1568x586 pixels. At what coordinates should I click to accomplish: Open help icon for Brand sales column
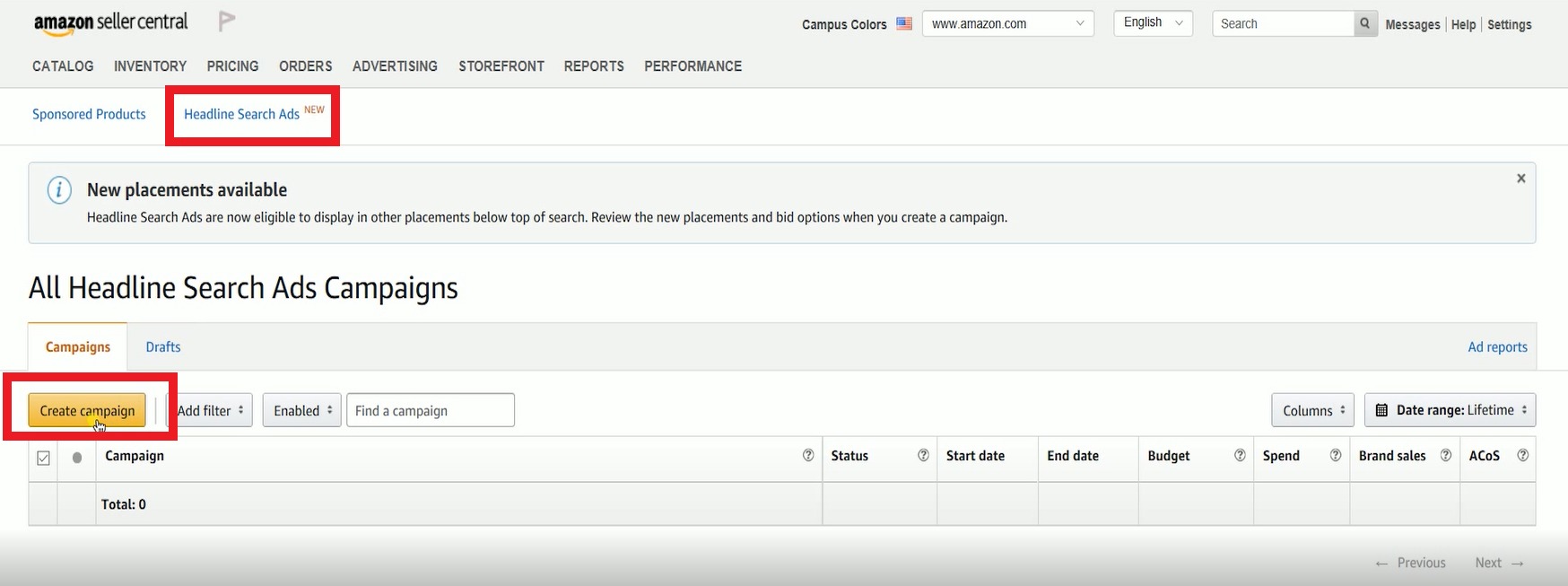point(1445,456)
